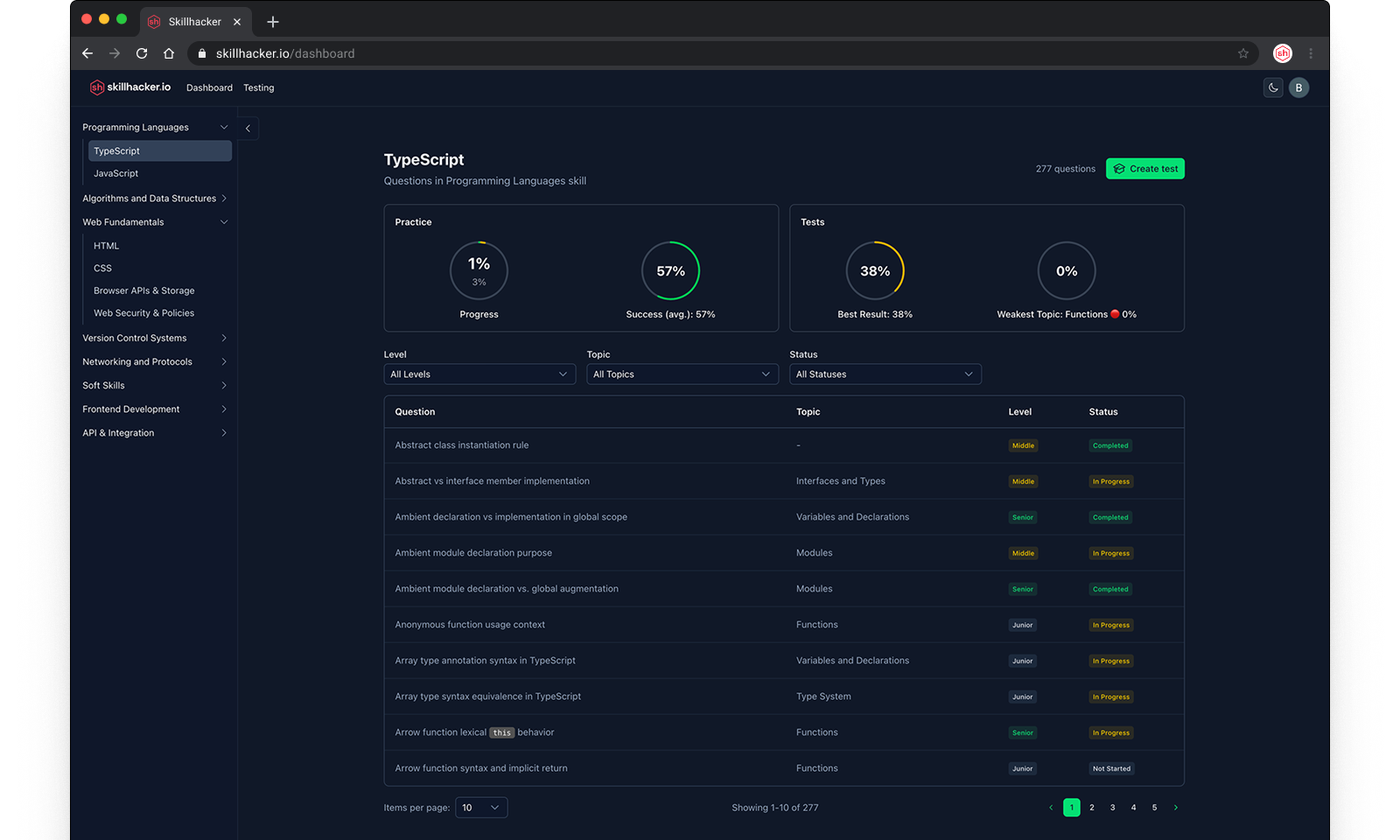
Task: Select JavaScript in the sidebar
Action: [116, 173]
